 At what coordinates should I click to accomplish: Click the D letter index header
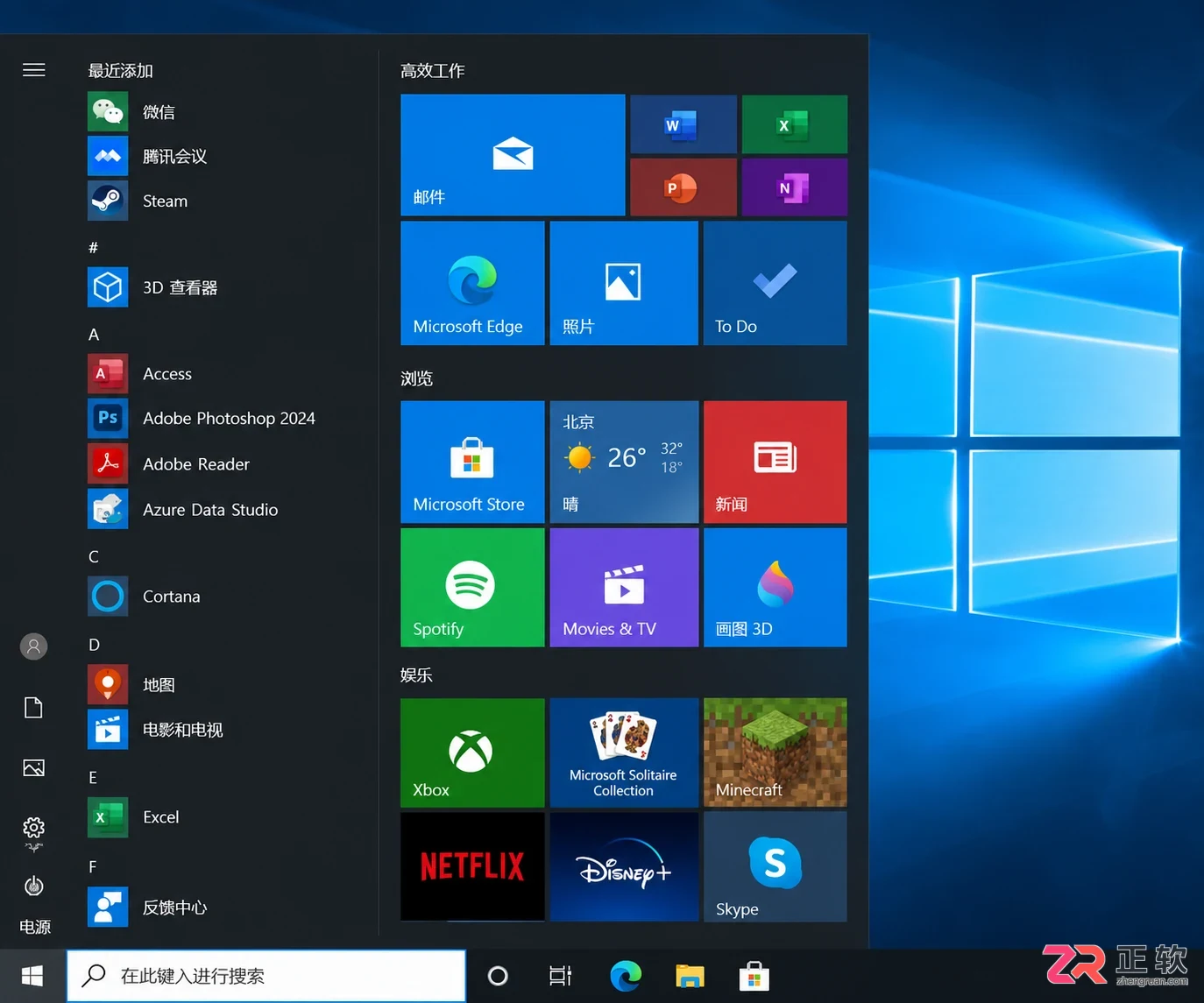[94, 645]
